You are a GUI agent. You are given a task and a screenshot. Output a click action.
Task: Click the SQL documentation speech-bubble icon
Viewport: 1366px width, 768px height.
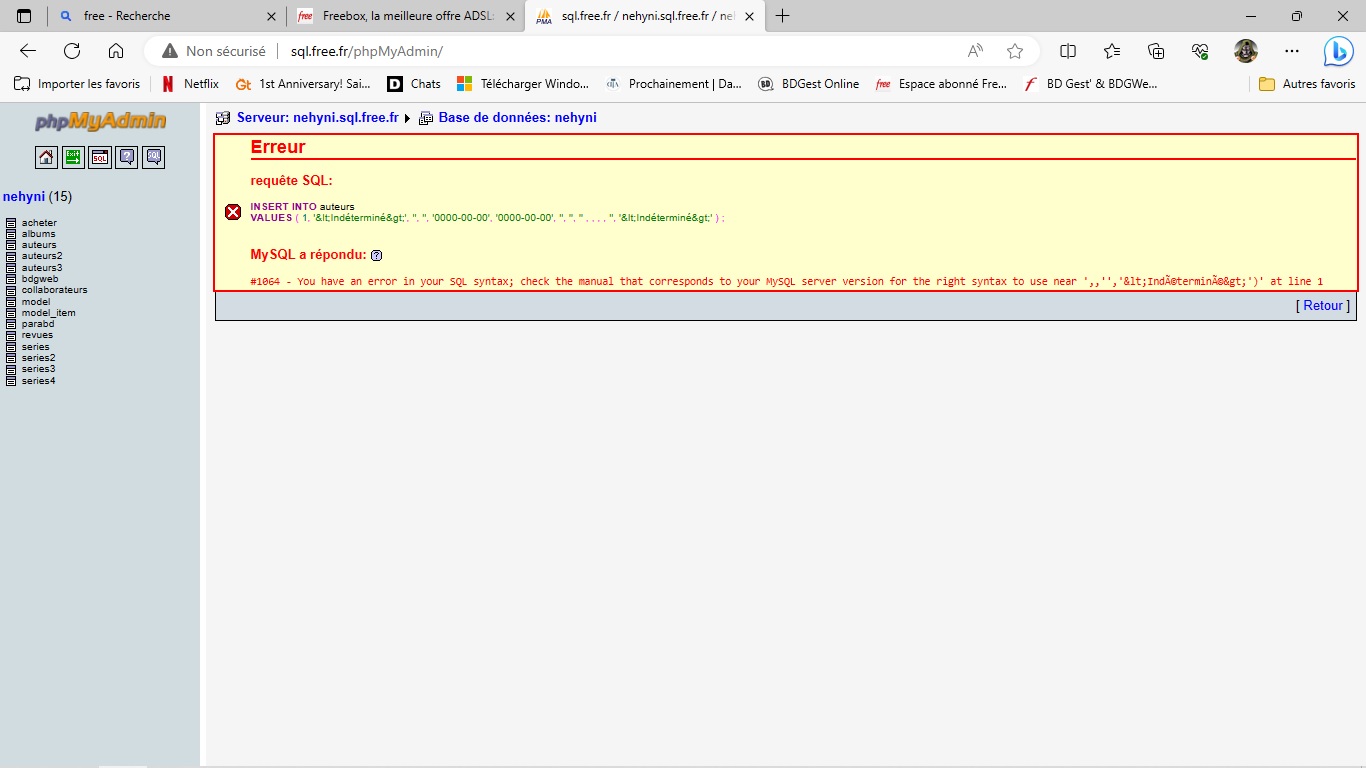[153, 157]
